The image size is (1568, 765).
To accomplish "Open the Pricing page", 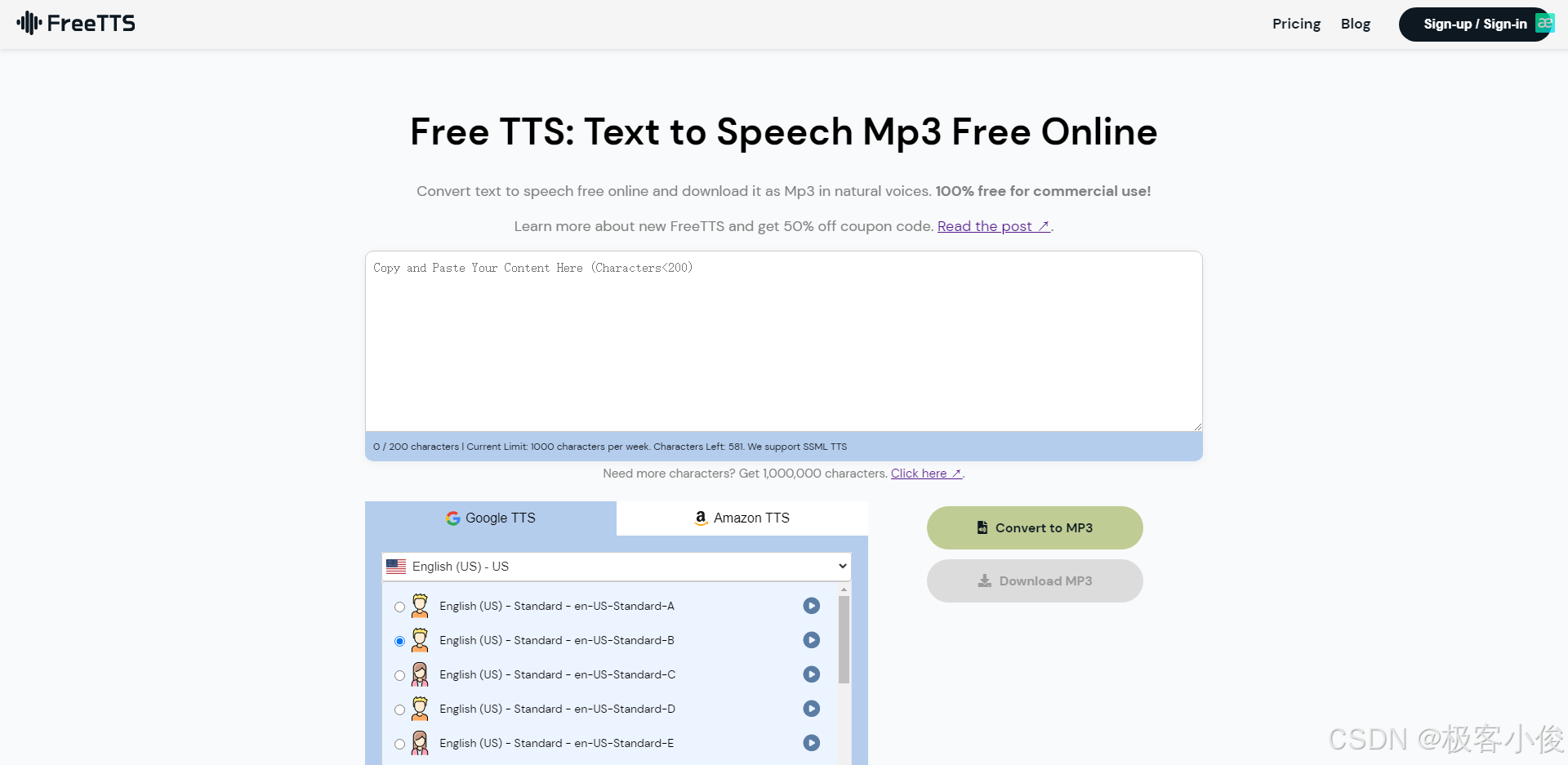I will 1296,24.
